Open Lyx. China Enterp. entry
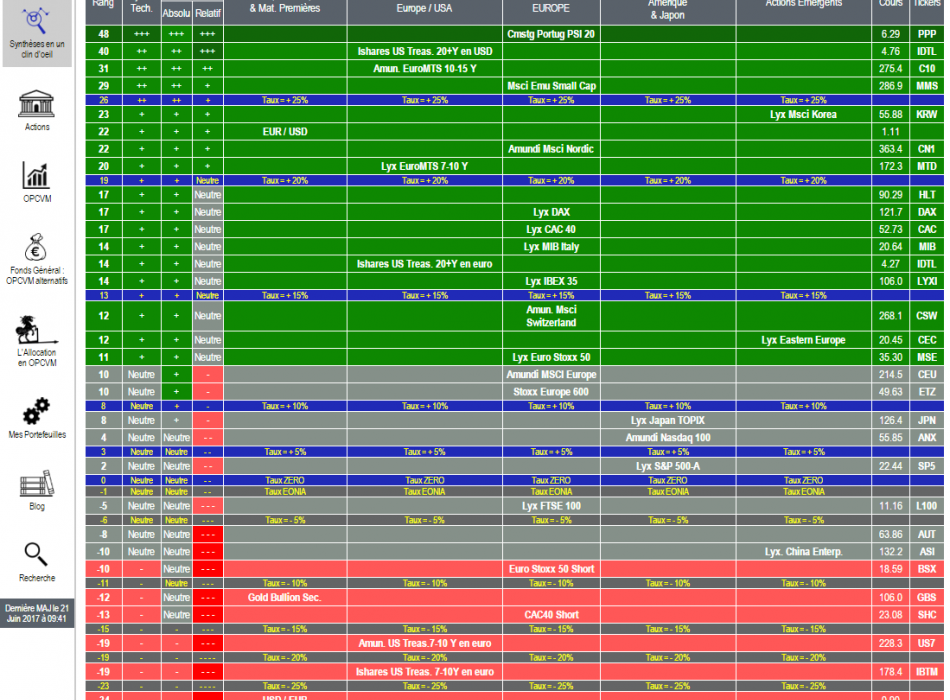The height and width of the screenshot is (700, 950). pos(803,552)
